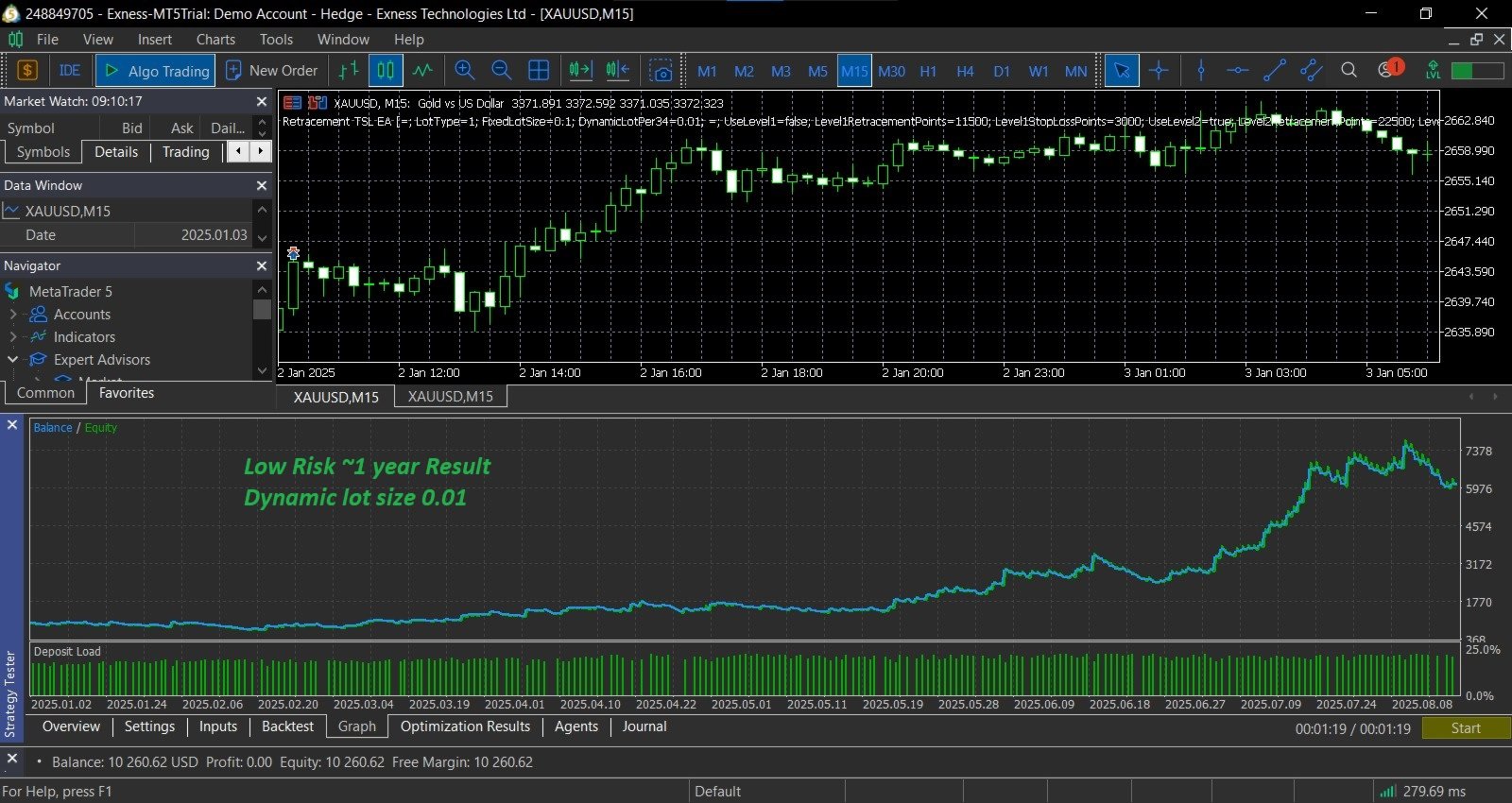This screenshot has height=803, width=1512.
Task: Toggle the chart shift icon
Action: click(x=618, y=71)
